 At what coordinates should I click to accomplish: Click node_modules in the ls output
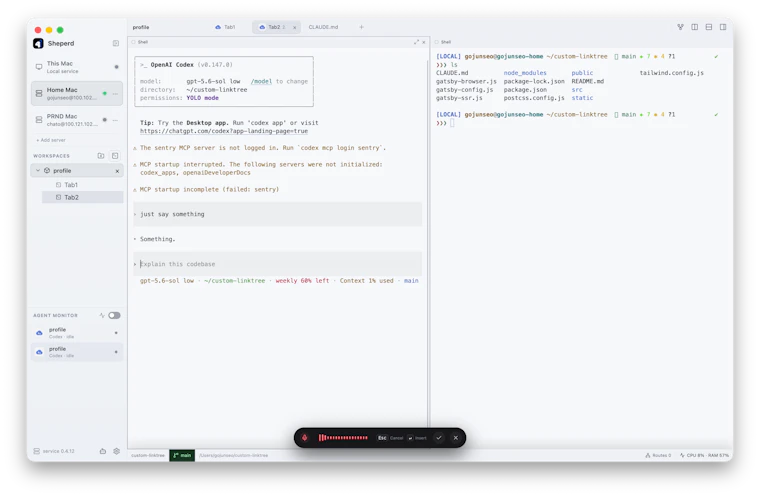coord(525,73)
